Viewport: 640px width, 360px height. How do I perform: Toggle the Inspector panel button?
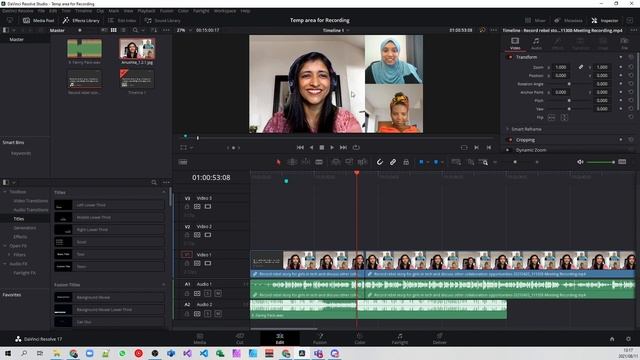pyautogui.click(x=604, y=20)
